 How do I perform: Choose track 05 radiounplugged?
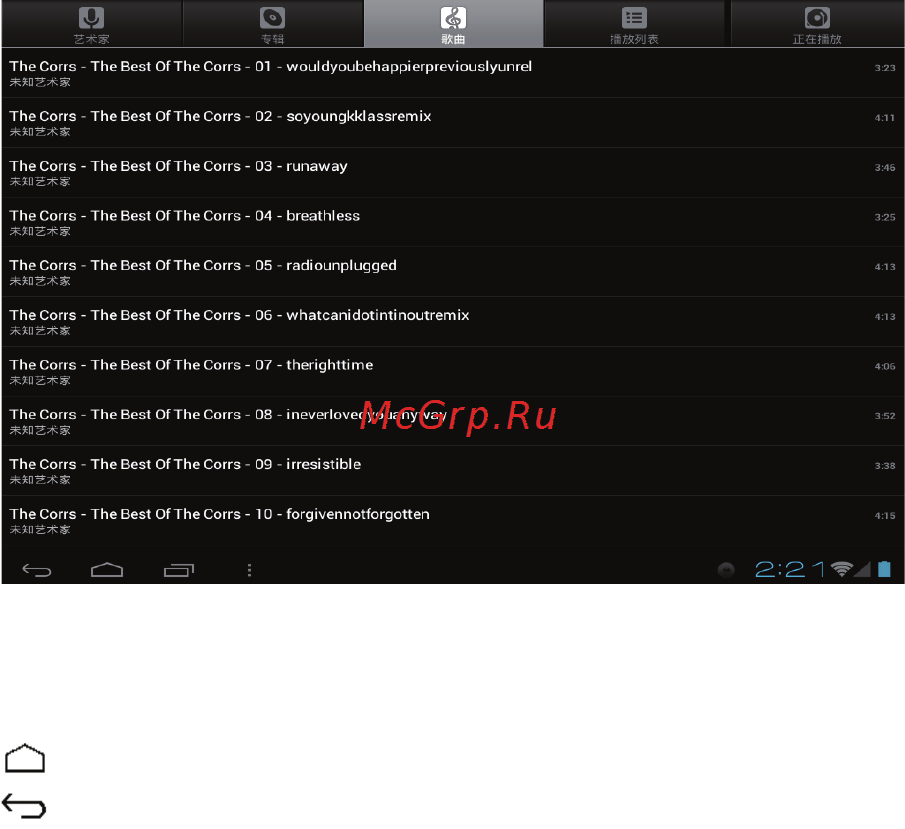click(452, 271)
